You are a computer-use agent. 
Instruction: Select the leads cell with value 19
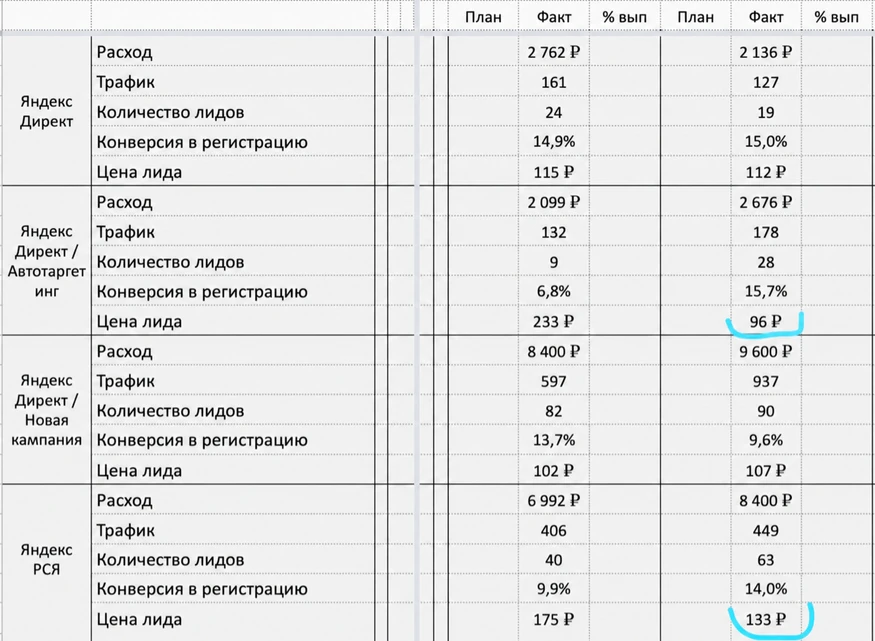click(x=766, y=112)
